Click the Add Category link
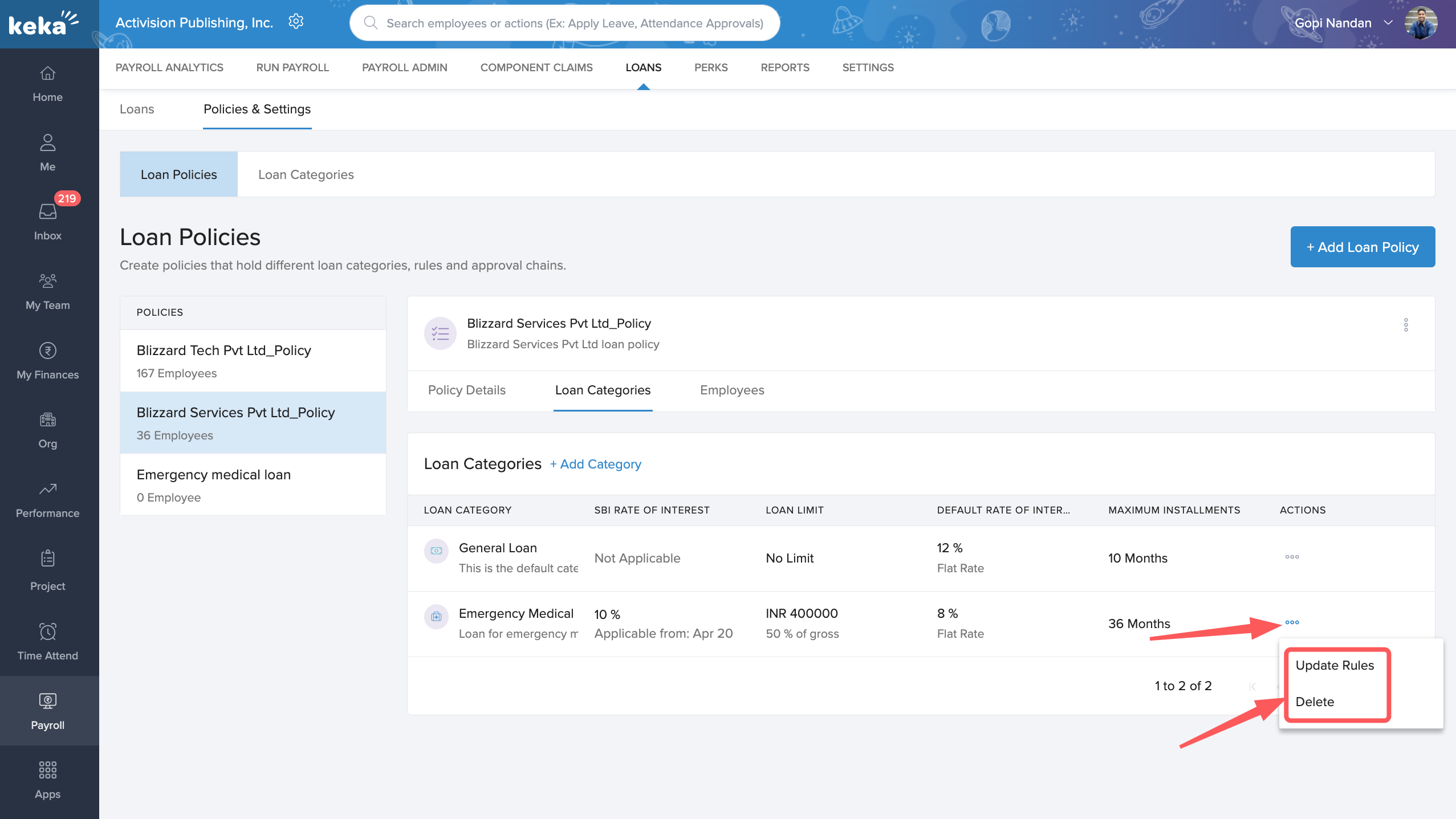 click(595, 464)
